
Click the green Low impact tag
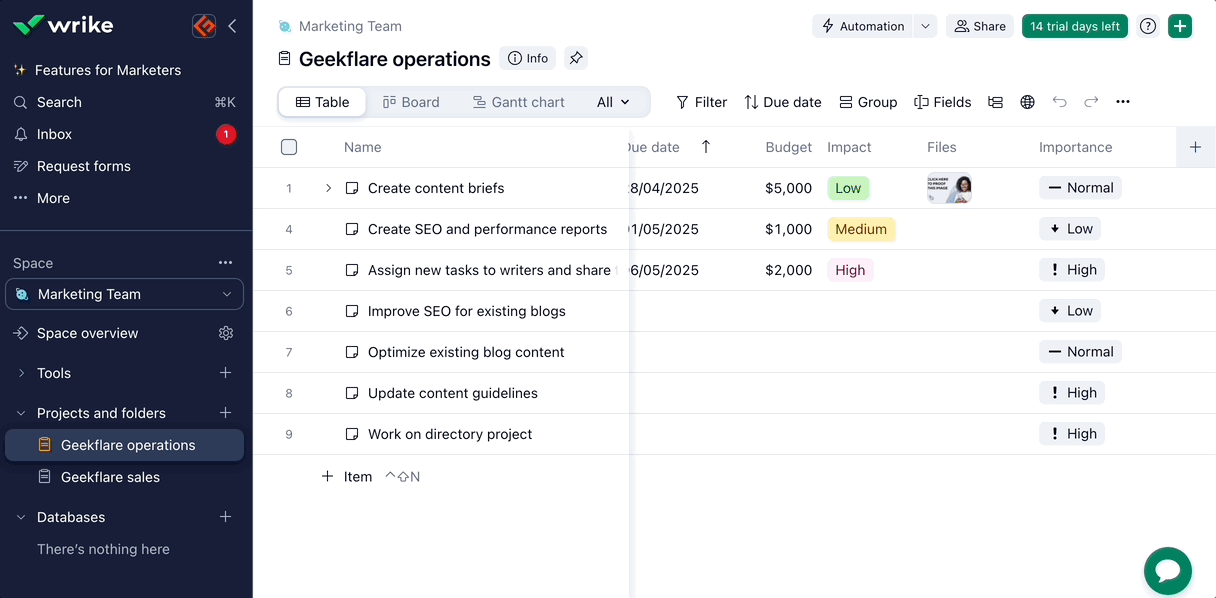[848, 188]
